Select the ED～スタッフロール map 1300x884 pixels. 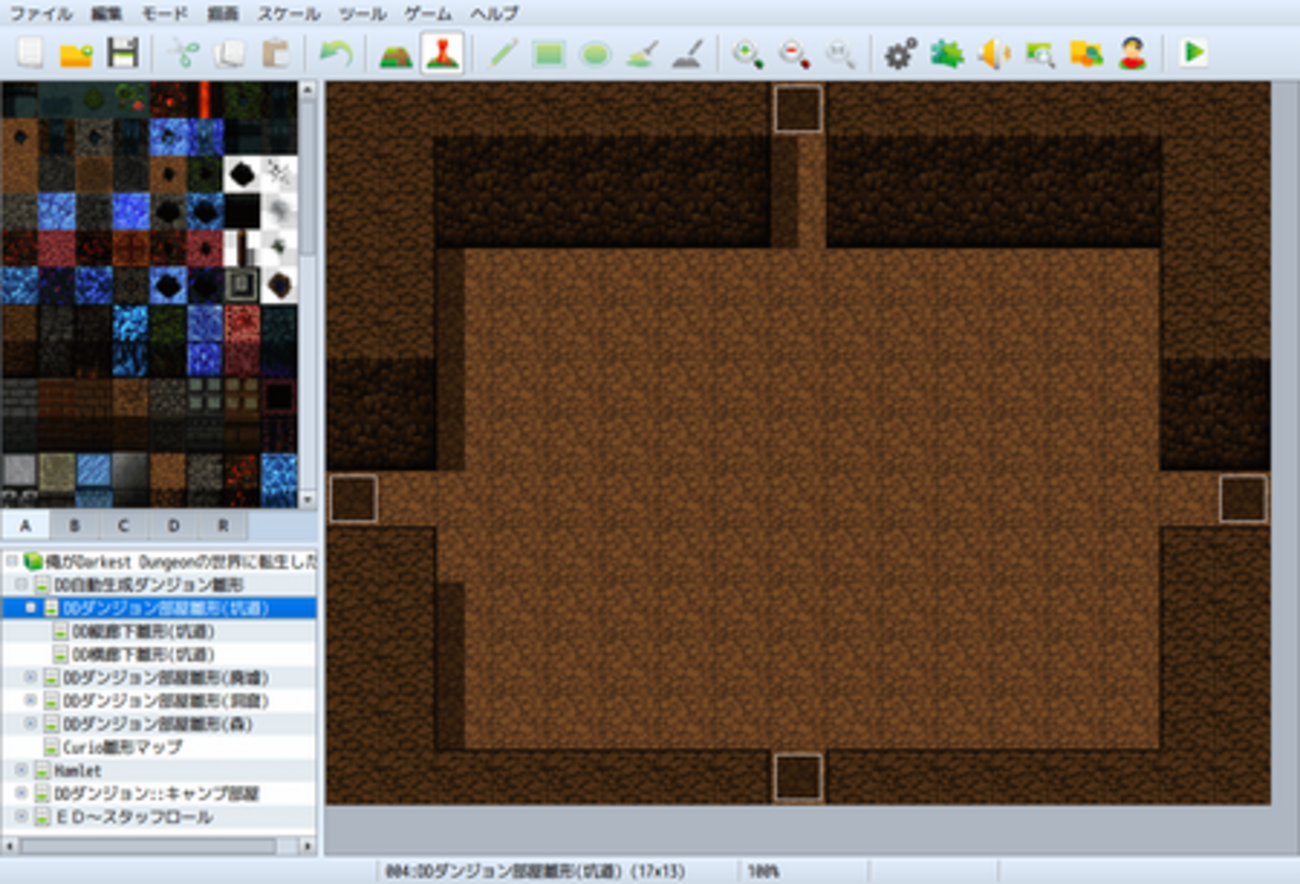pyautogui.click(x=132, y=817)
